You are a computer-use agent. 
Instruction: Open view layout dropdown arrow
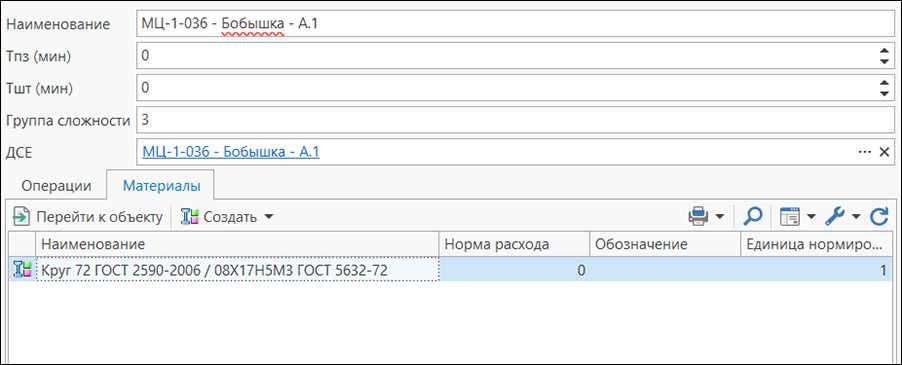point(811,217)
